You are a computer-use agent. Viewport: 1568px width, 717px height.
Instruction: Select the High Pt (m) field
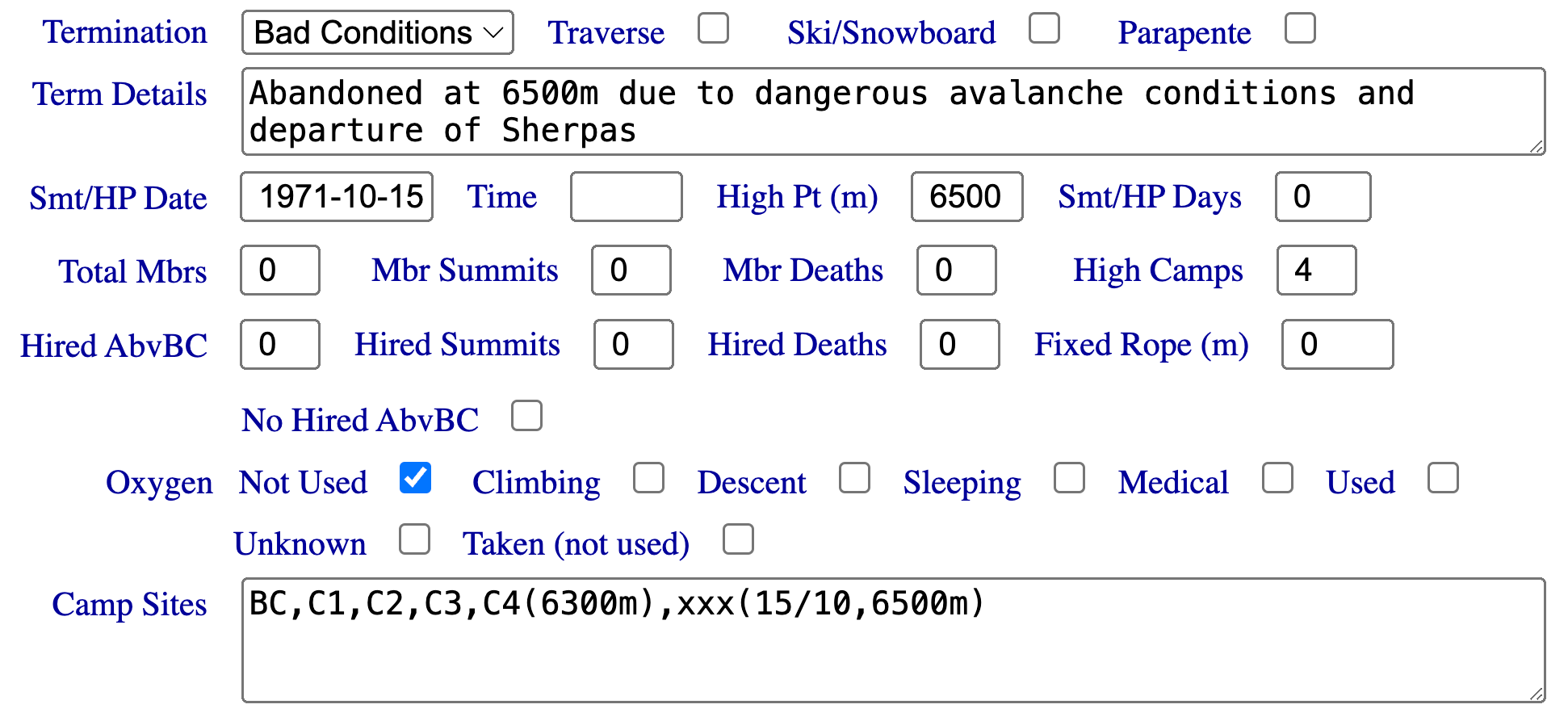point(966,197)
